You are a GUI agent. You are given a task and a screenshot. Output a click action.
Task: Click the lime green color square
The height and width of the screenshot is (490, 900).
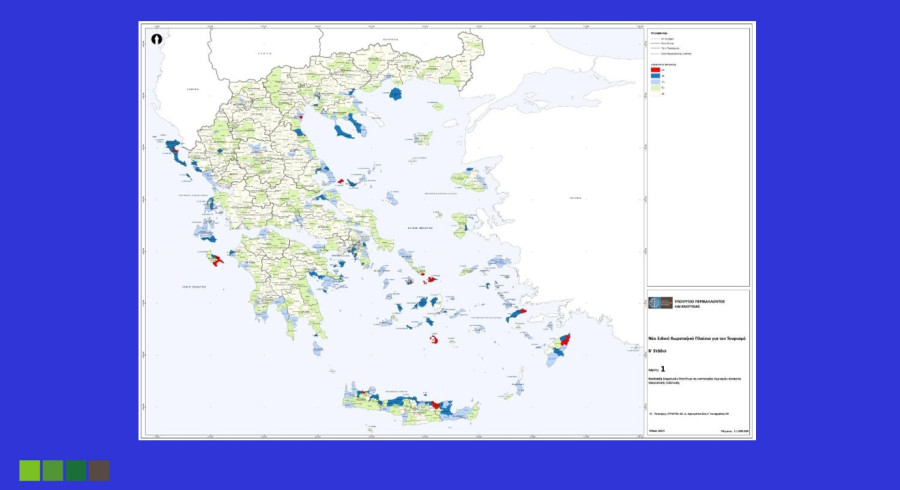[29, 470]
